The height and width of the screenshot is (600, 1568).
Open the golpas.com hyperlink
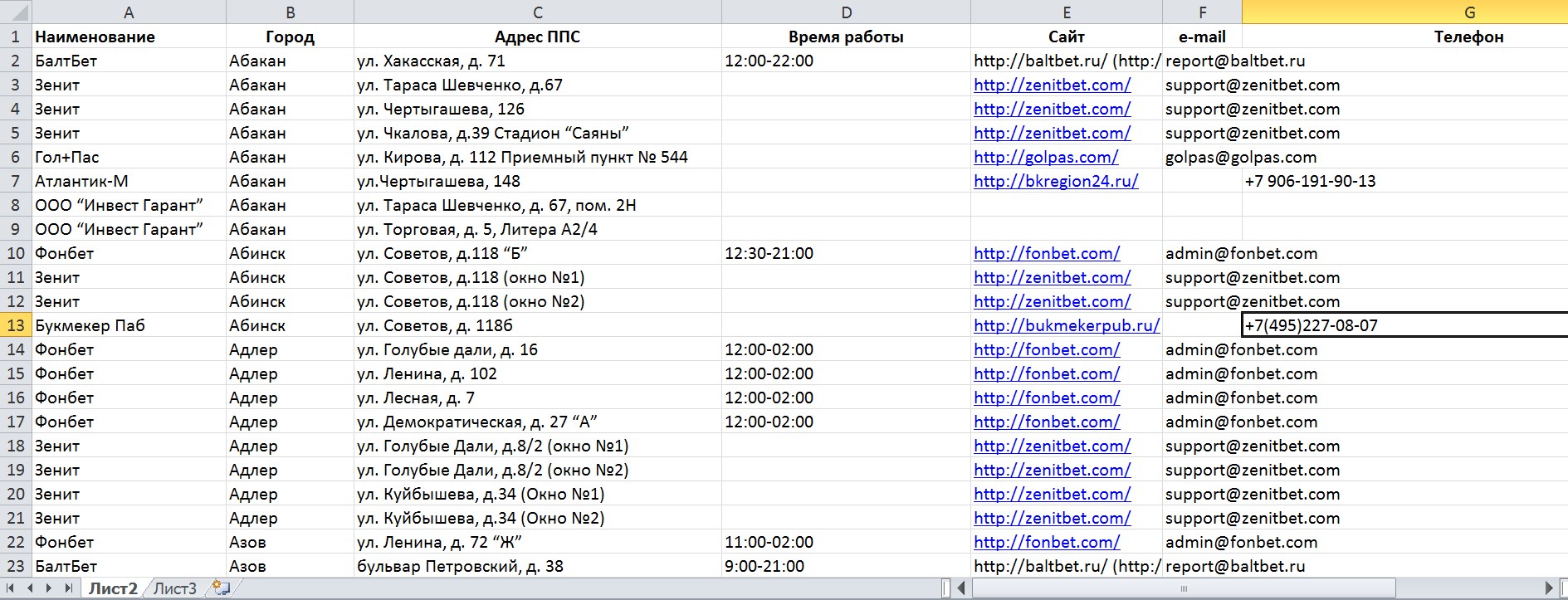1046,157
